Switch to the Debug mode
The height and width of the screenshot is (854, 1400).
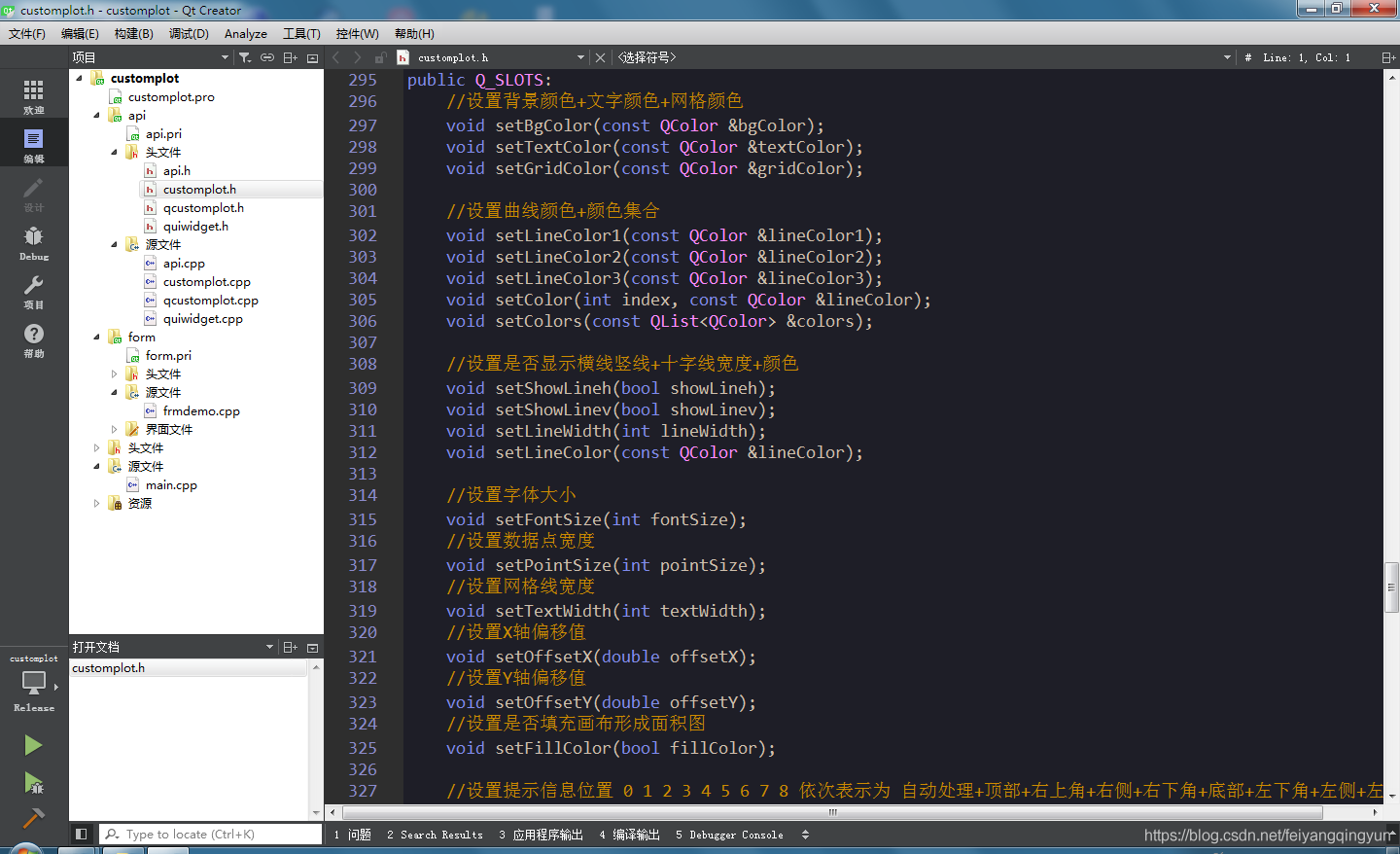34,242
